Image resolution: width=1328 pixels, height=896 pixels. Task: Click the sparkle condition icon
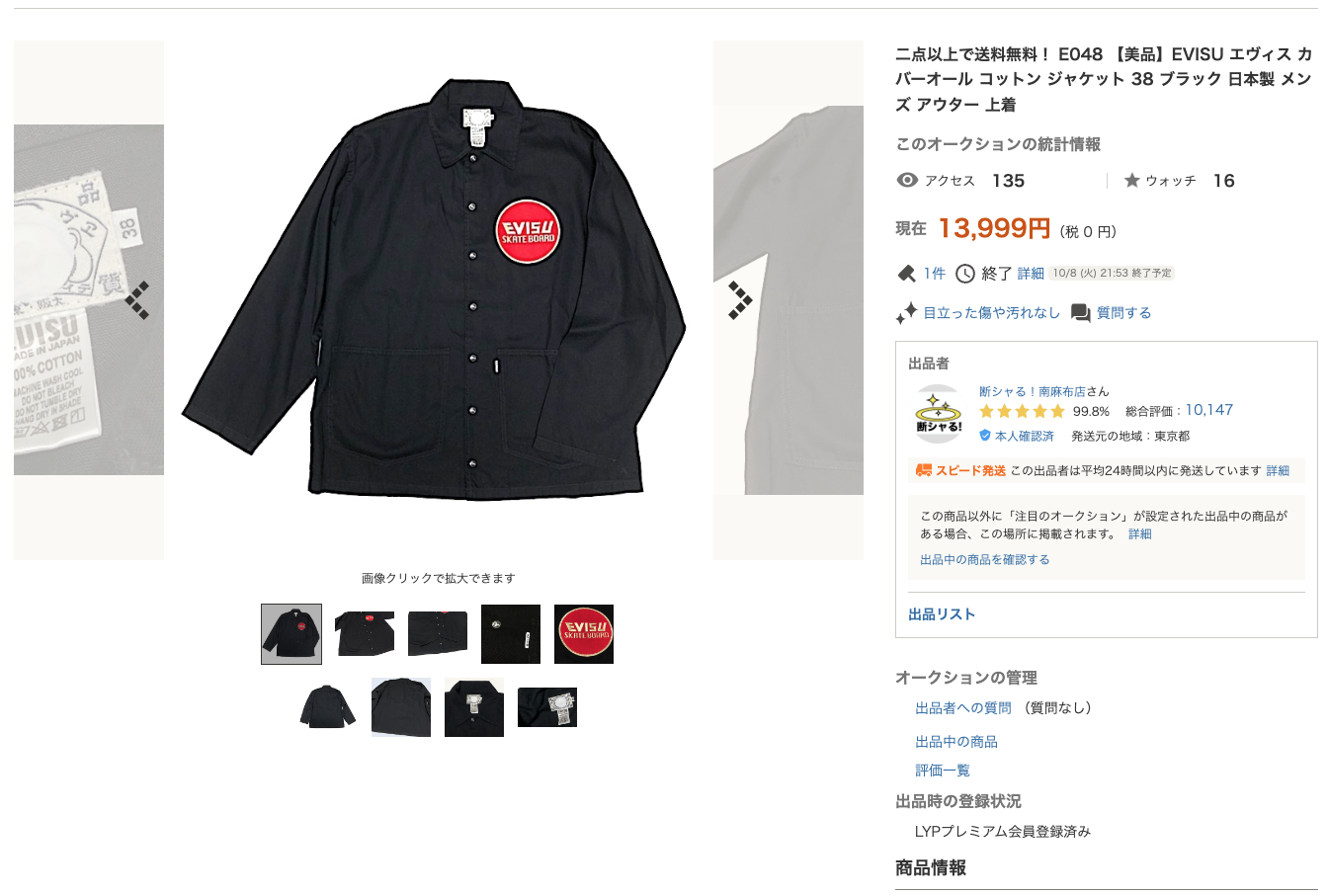(x=906, y=313)
